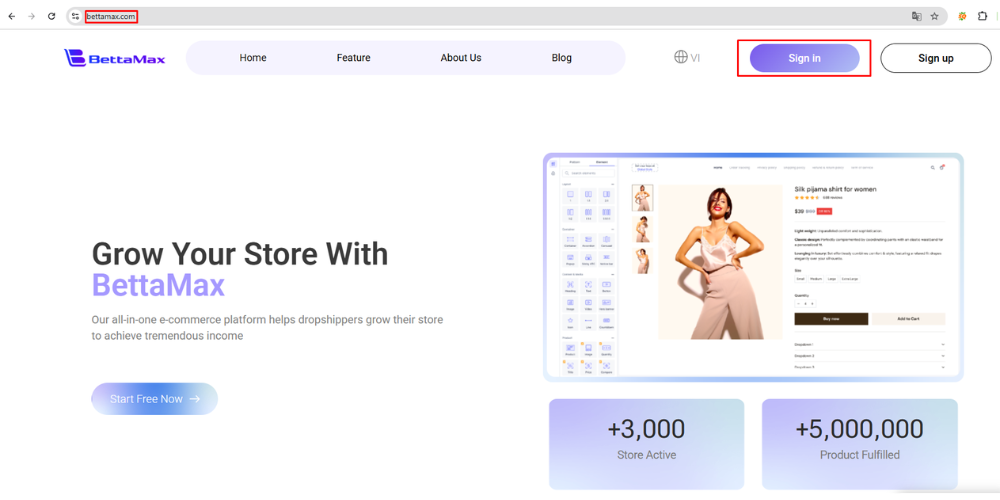Select the Accordion element icon

coord(588,241)
